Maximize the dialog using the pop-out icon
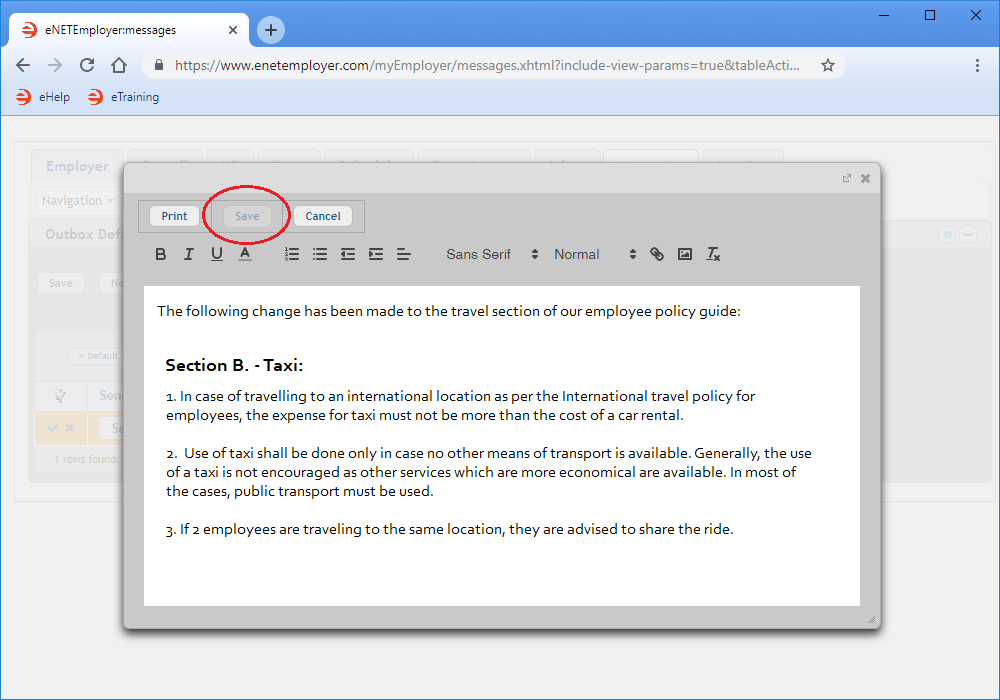1000x700 pixels. click(x=847, y=178)
